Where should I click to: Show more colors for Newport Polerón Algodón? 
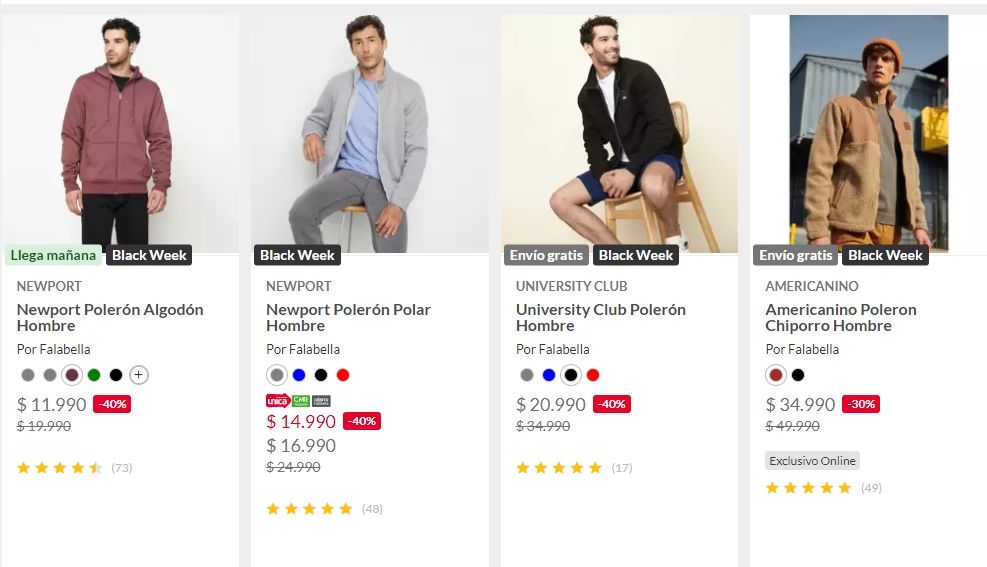[139, 375]
